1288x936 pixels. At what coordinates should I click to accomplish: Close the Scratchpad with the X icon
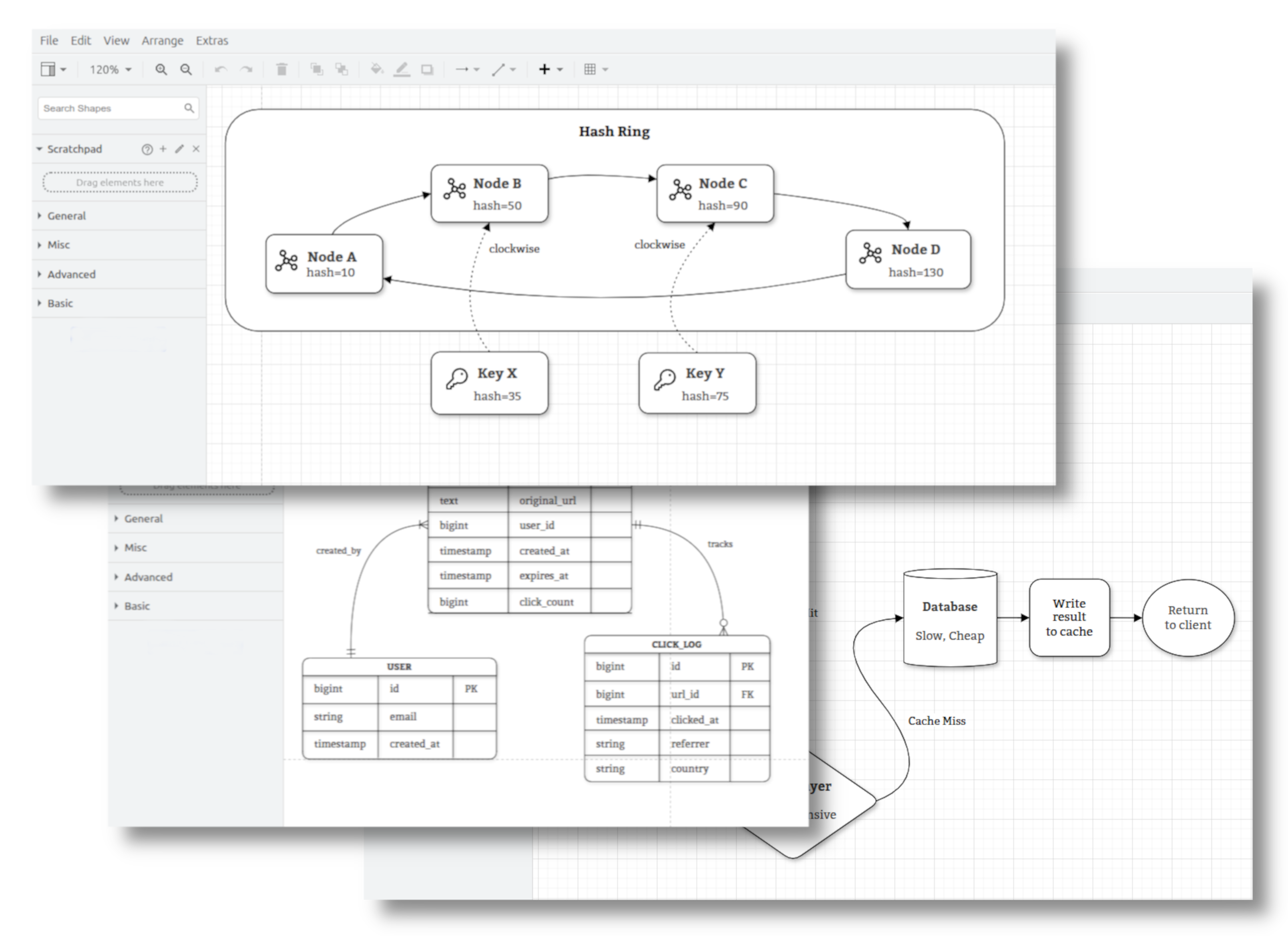(196, 149)
